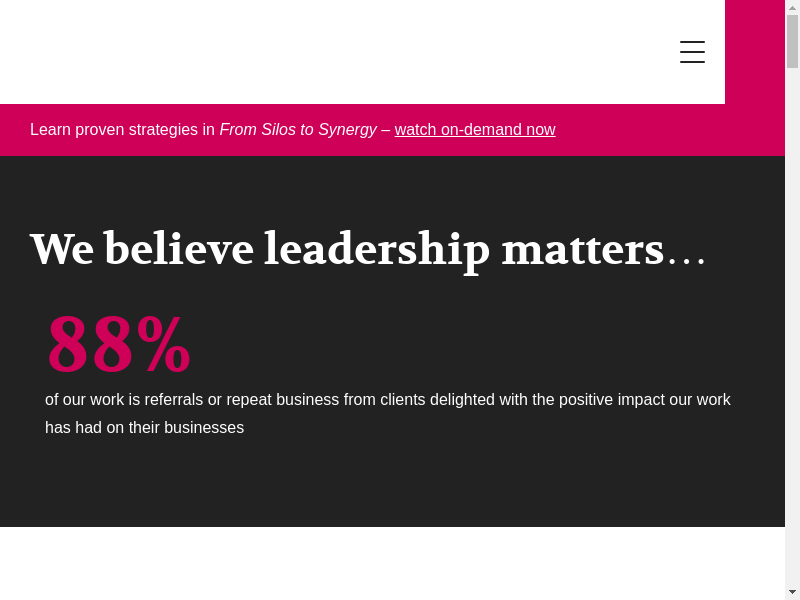Click the "Learn proven strategies in" banner text
This screenshot has height=600, width=800.
(x=122, y=130)
